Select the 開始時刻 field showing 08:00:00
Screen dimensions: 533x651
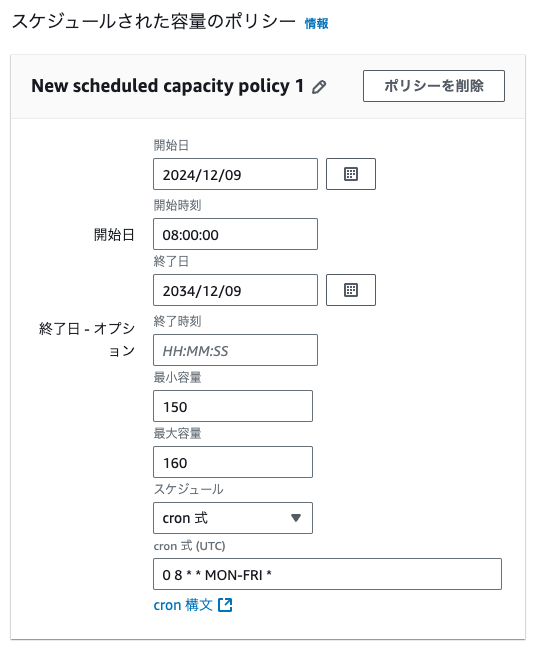click(235, 234)
